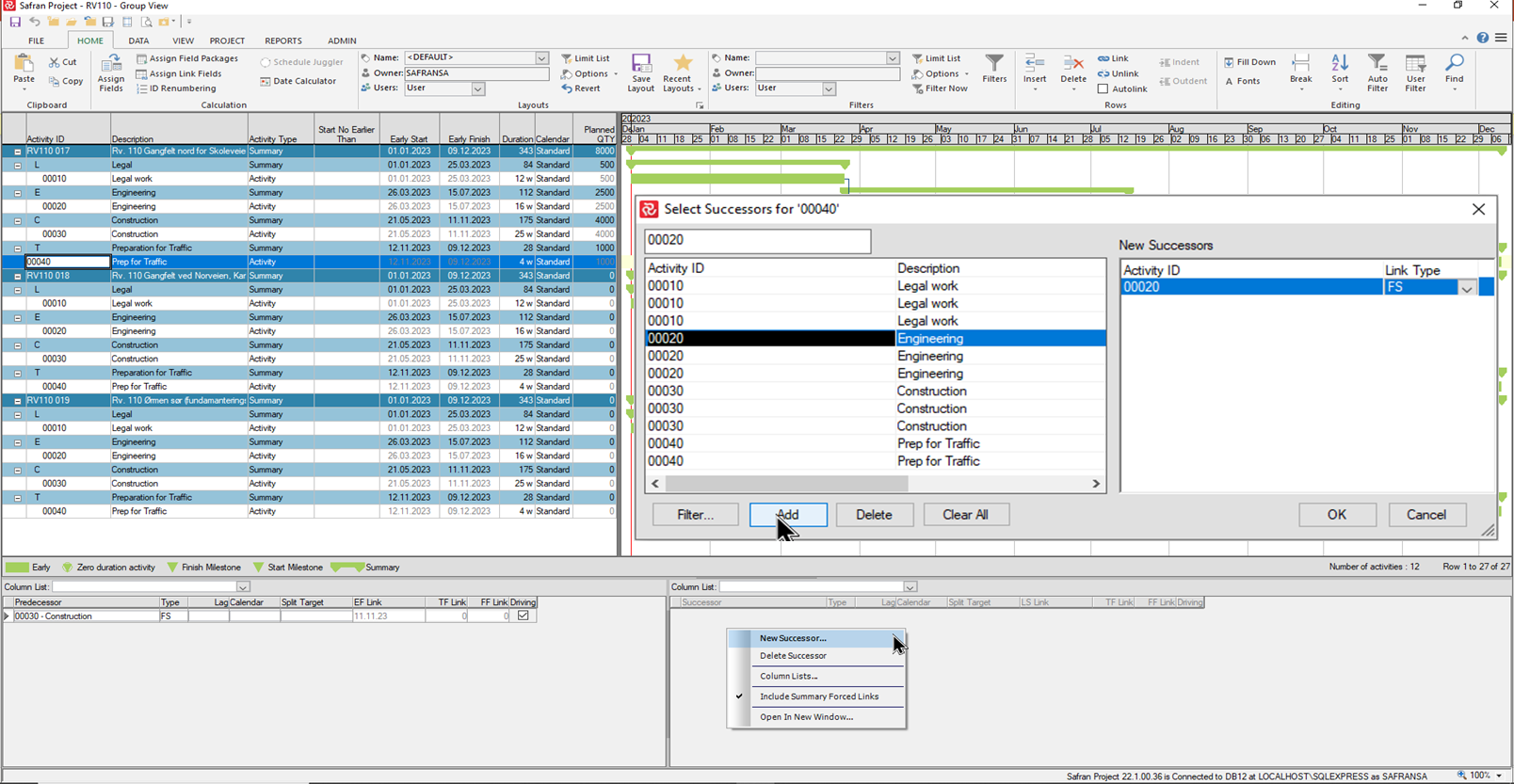Click the Add button in dialog
This screenshot has width=1514, height=784.
(x=788, y=515)
